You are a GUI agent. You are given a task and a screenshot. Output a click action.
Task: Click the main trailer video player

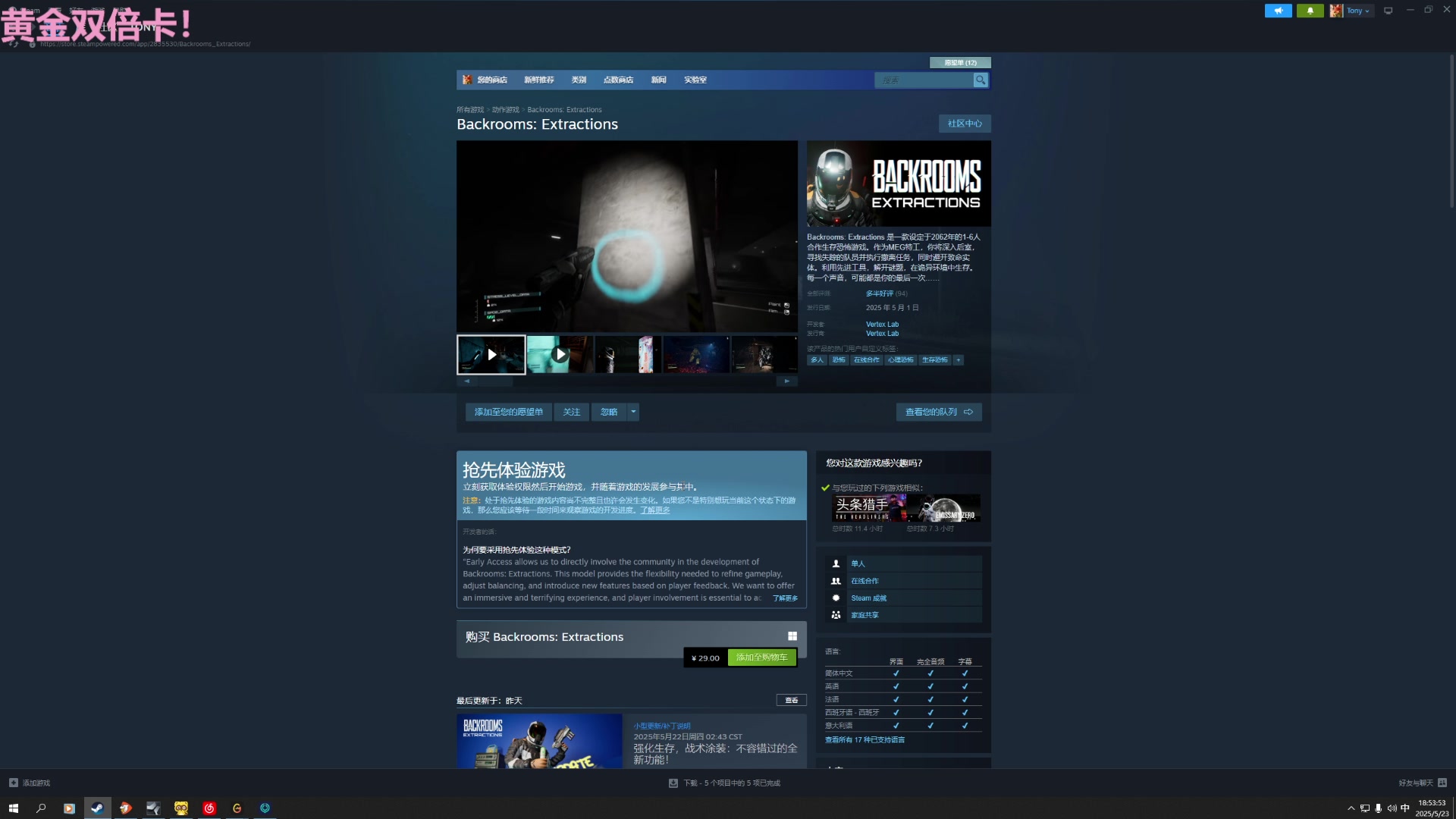coord(626,236)
